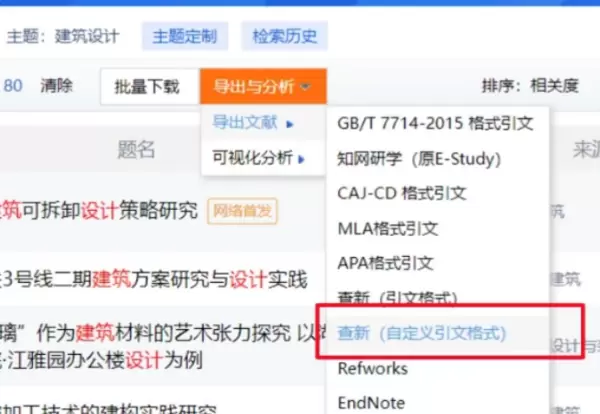The image size is (600, 414).
Task: Click 清除 to clear selections
Action: [x=56, y=86]
